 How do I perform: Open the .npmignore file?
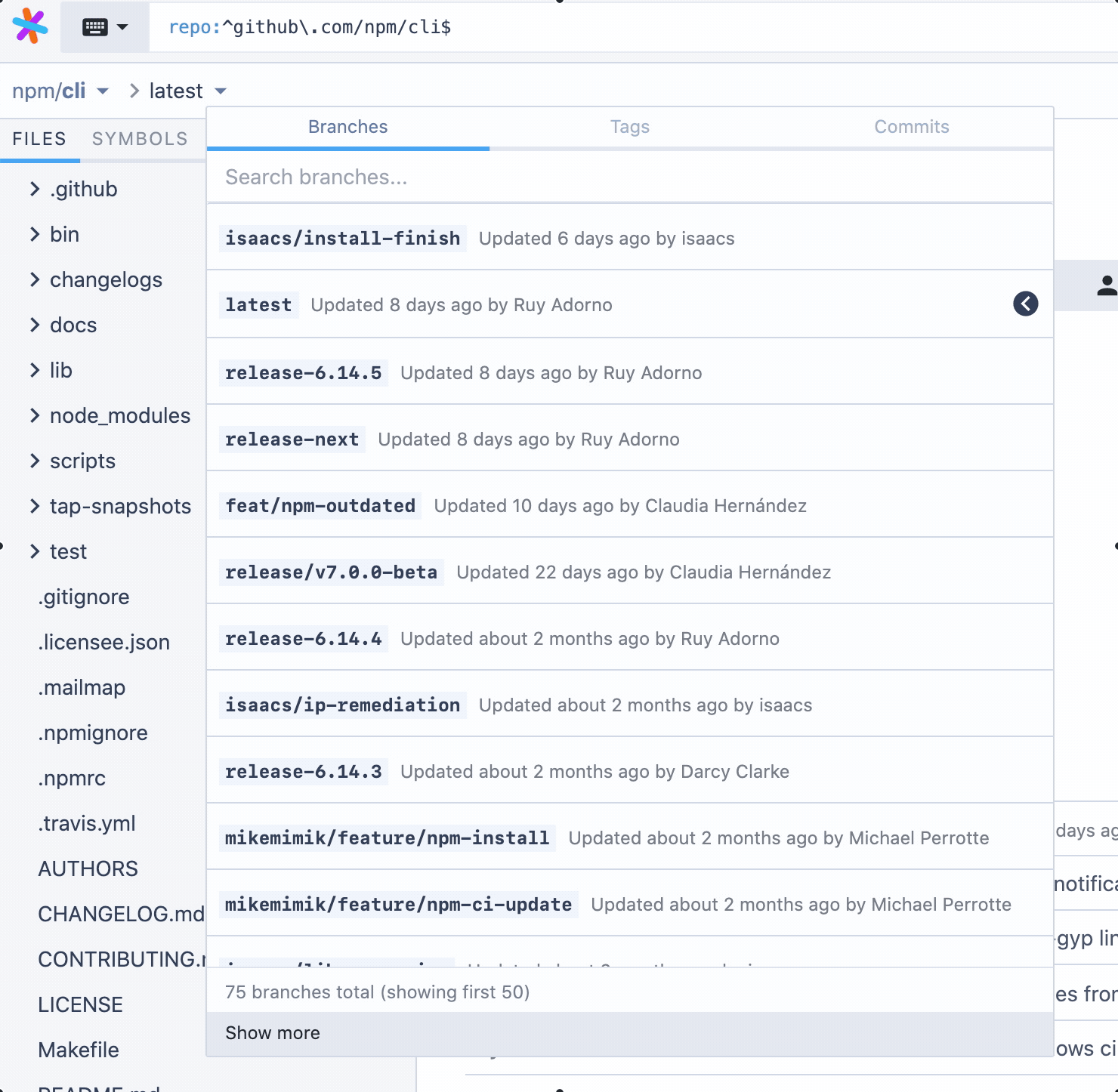[x=93, y=733]
